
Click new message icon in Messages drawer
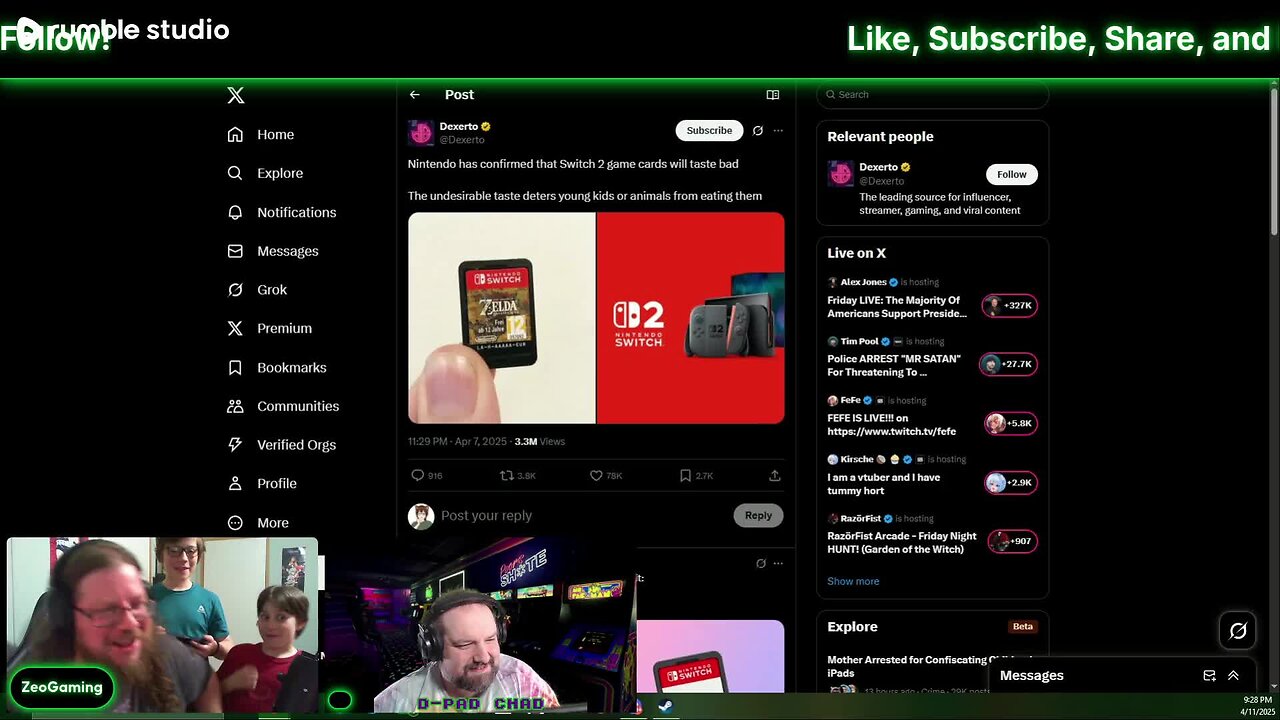pyautogui.click(x=1209, y=676)
